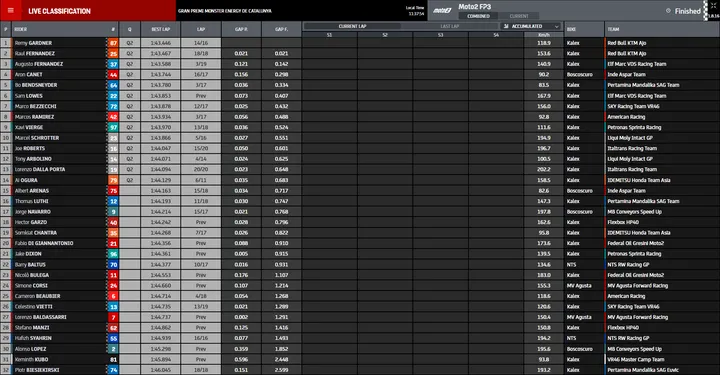The width and height of the screenshot is (720, 375).
Task: Click the collapse fullscreen icon at top right
Action: 714,6
